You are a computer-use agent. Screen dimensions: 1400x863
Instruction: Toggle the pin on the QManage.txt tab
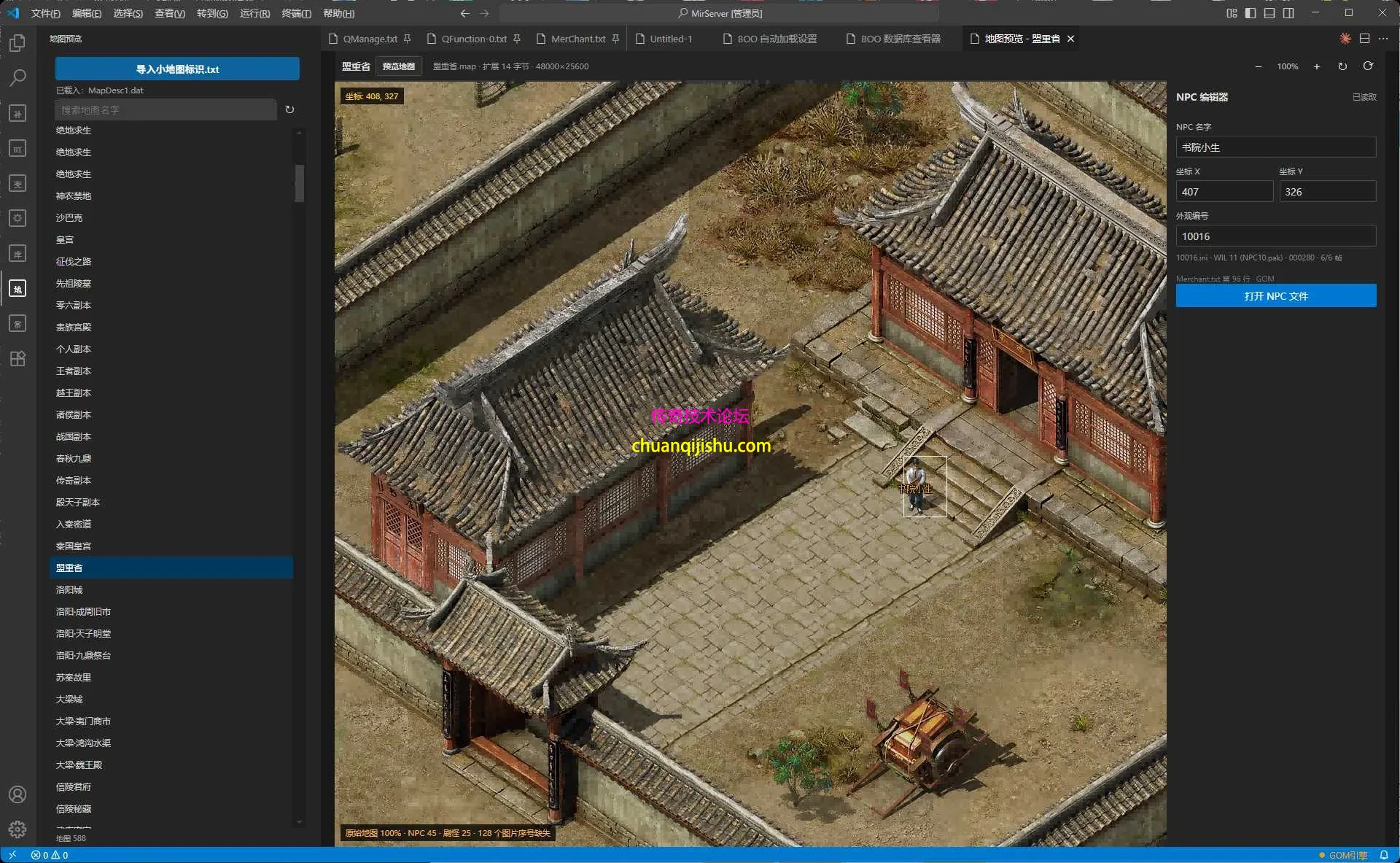[x=407, y=39]
